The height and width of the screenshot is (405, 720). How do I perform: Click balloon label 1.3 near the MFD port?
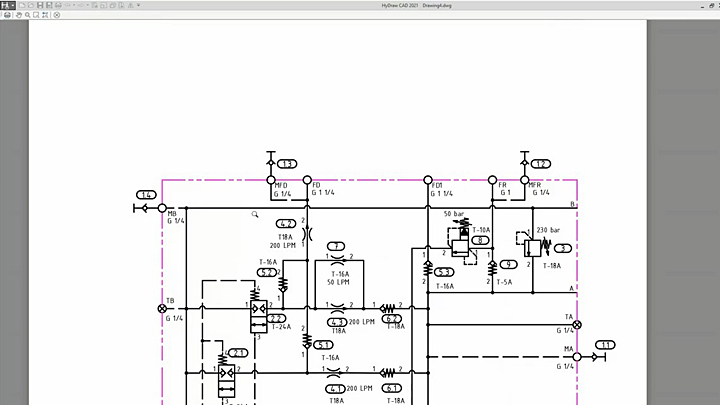tap(287, 164)
